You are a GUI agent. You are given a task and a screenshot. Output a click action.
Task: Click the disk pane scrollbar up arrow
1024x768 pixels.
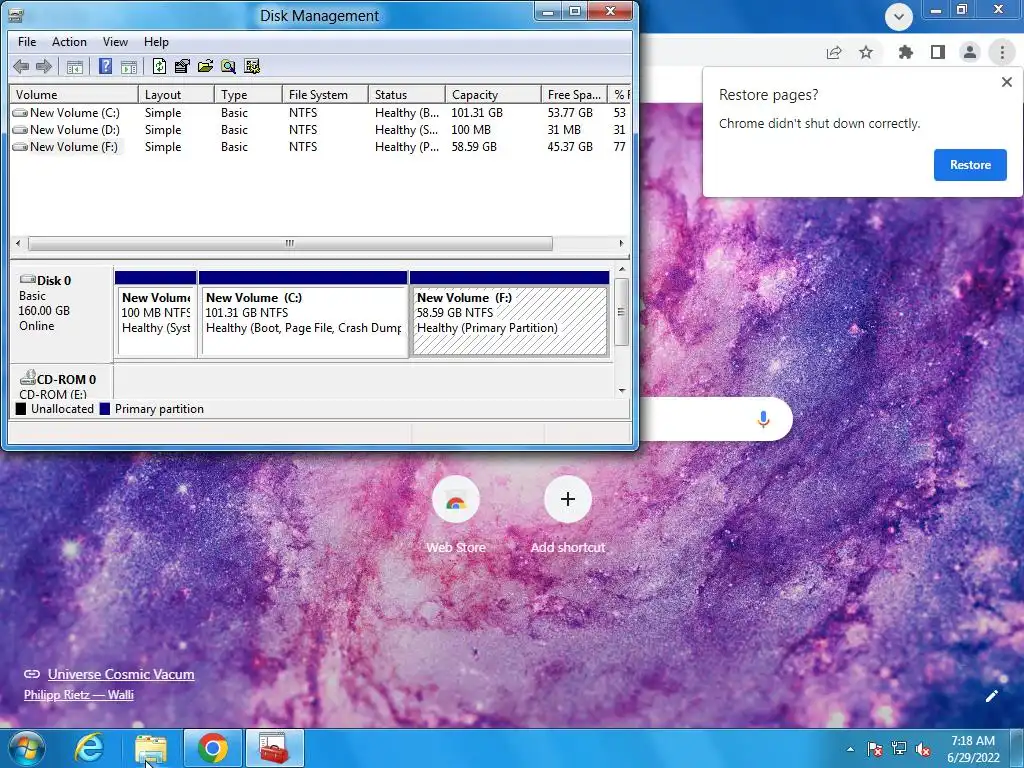[x=622, y=269]
